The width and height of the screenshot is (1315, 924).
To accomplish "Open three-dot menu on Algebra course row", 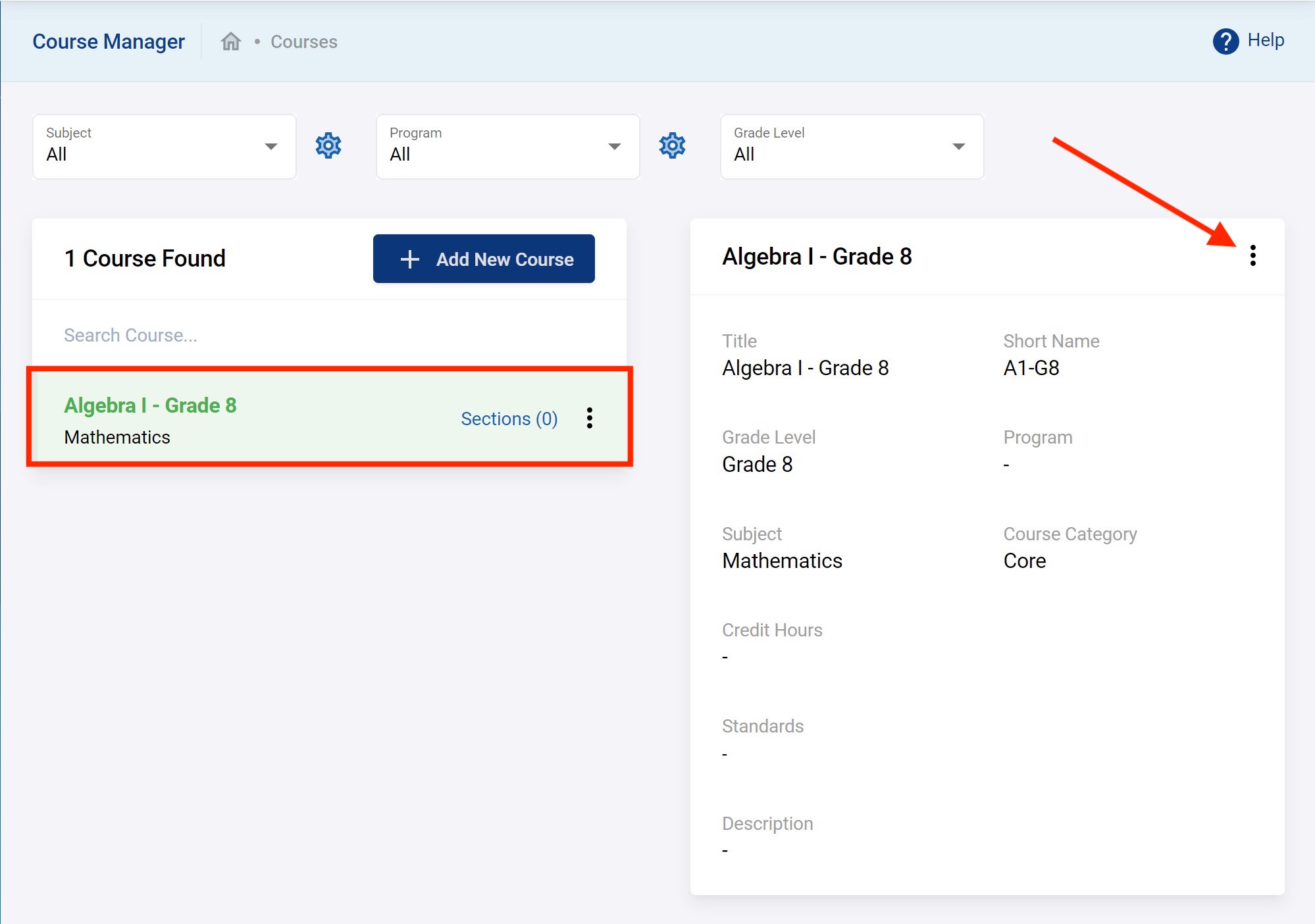I will [589, 418].
